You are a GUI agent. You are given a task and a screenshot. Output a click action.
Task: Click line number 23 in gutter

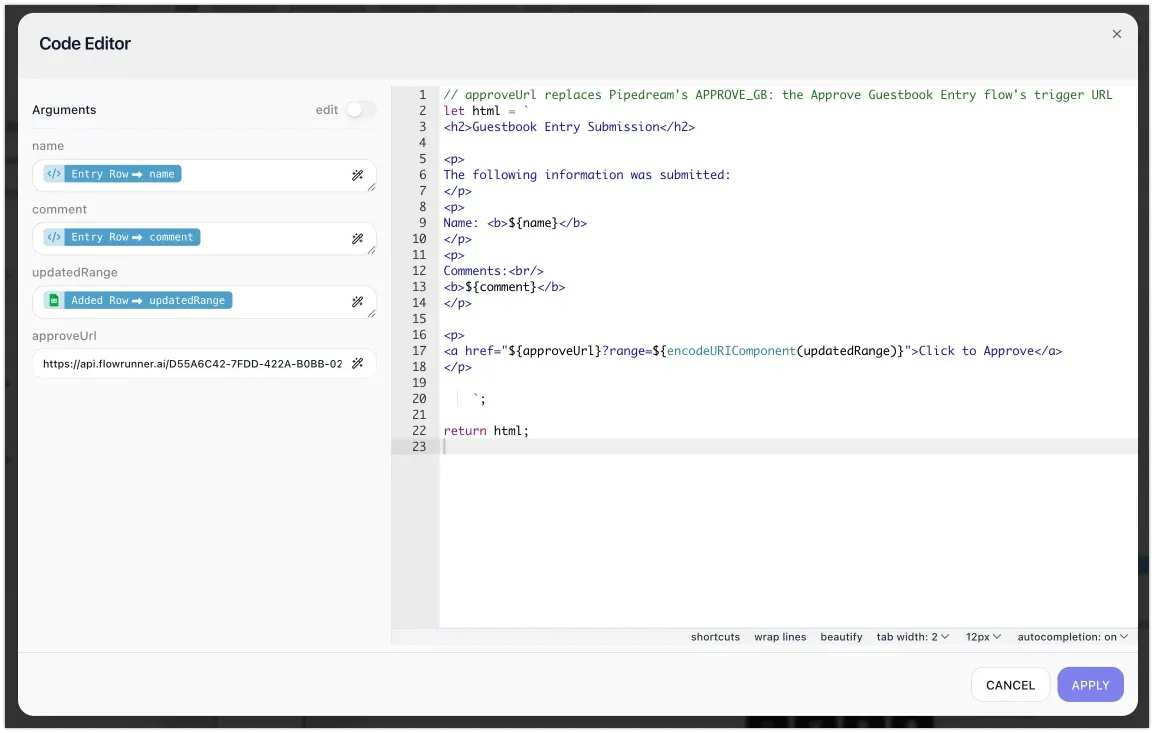pos(419,447)
